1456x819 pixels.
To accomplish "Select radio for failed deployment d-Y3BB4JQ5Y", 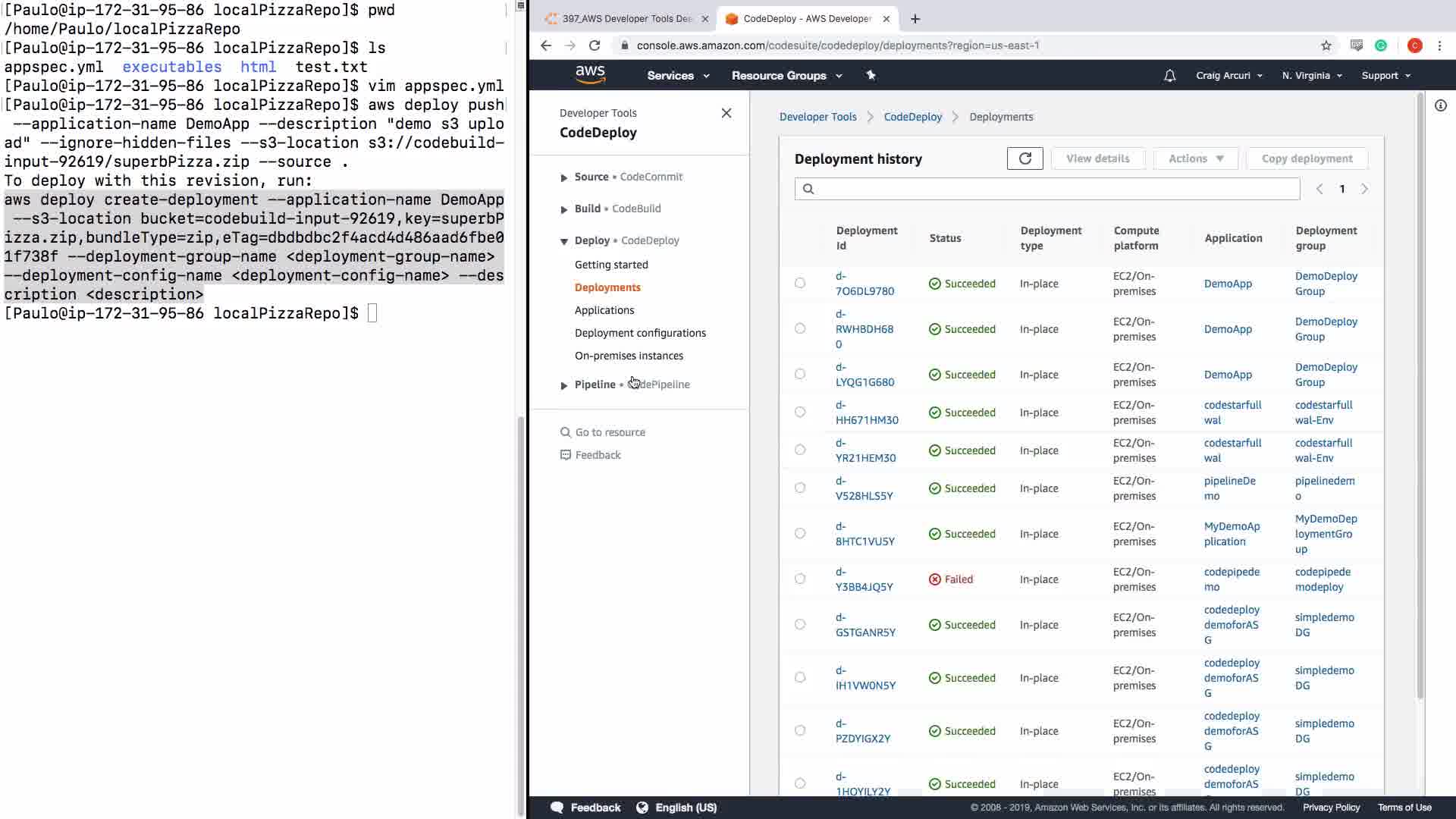I will click(x=800, y=579).
